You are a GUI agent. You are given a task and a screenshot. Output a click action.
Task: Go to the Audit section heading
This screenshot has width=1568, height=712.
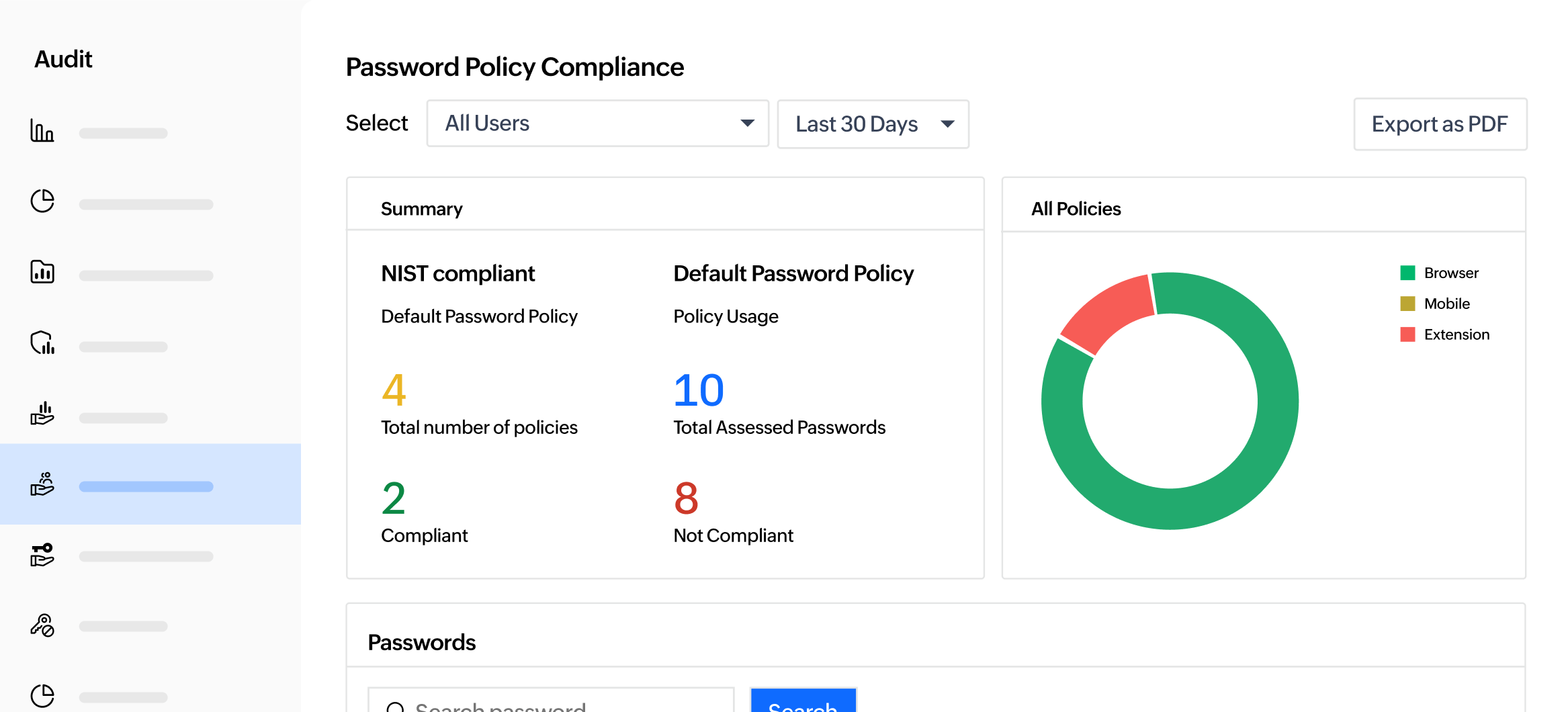(x=63, y=59)
